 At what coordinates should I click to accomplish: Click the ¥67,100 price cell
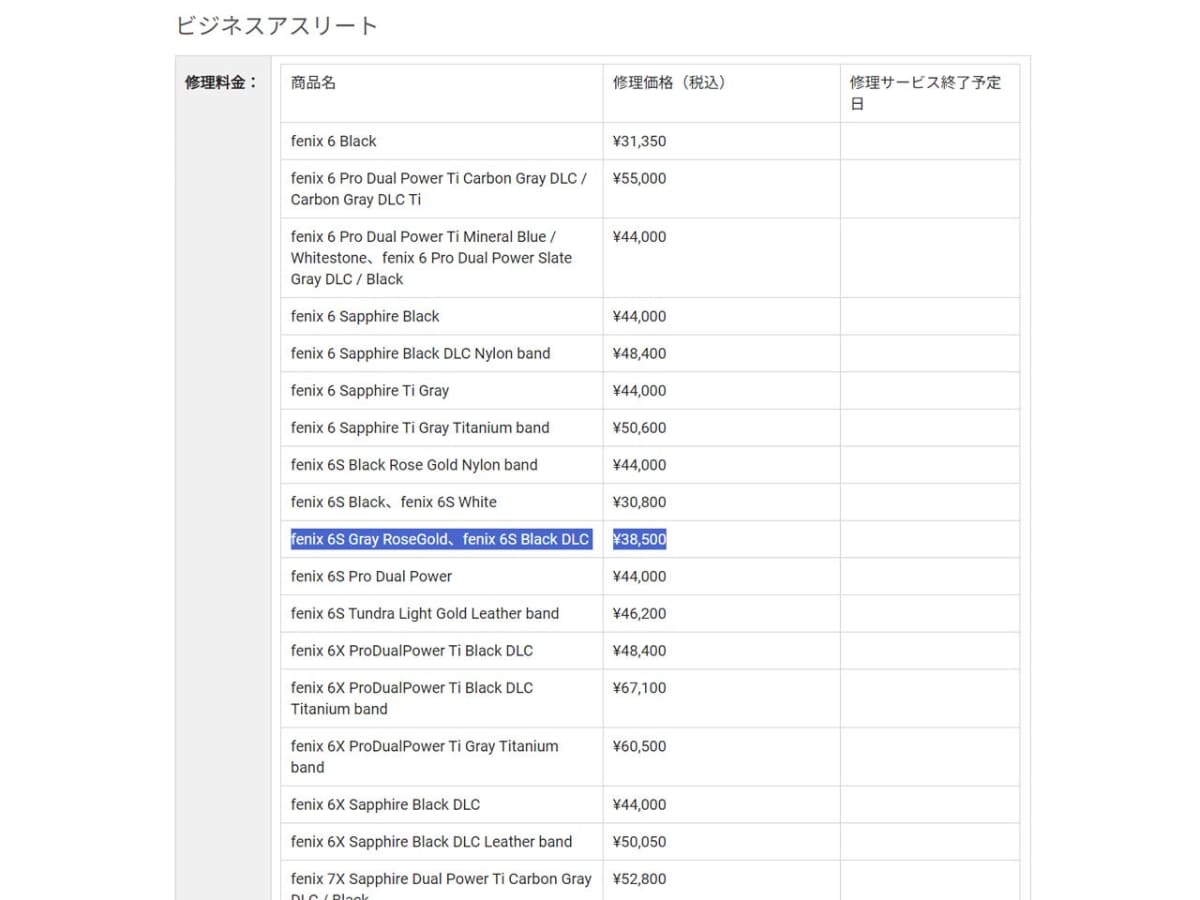point(639,687)
